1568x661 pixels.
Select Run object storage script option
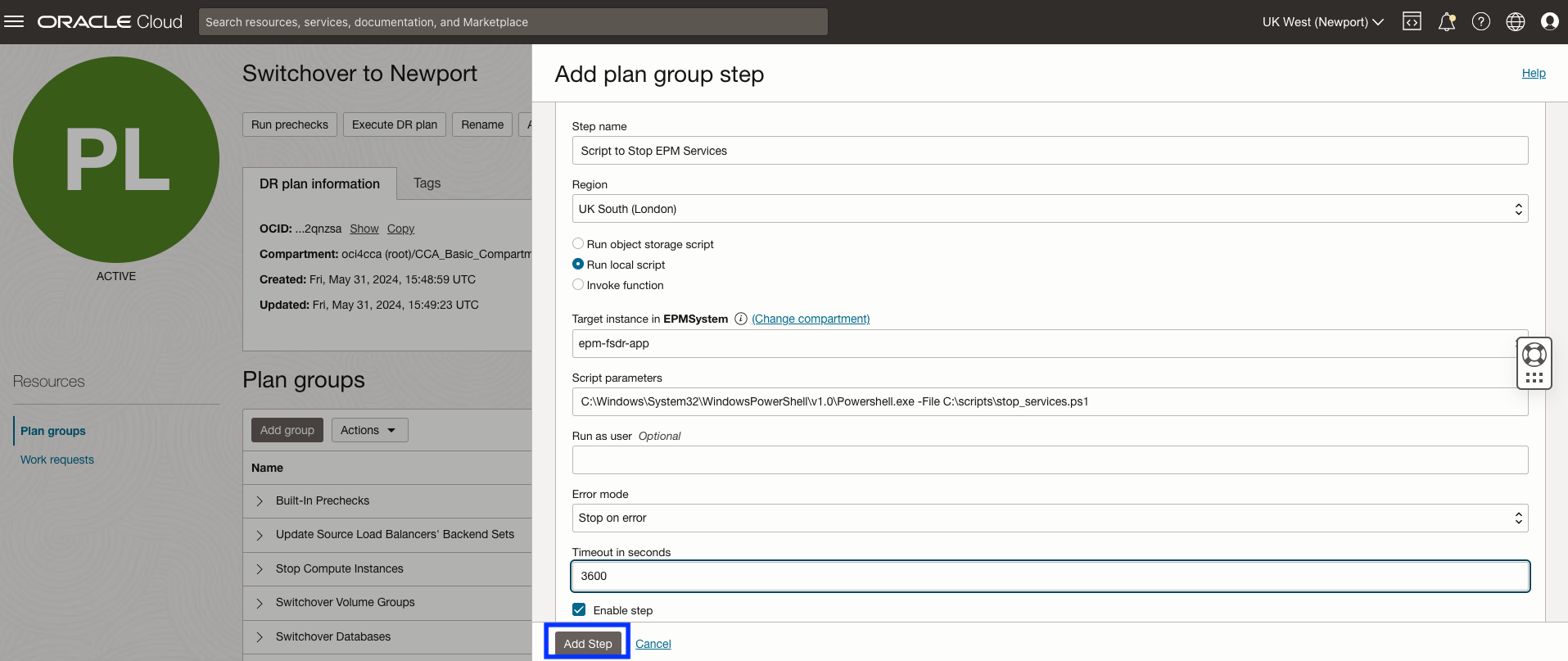point(578,243)
